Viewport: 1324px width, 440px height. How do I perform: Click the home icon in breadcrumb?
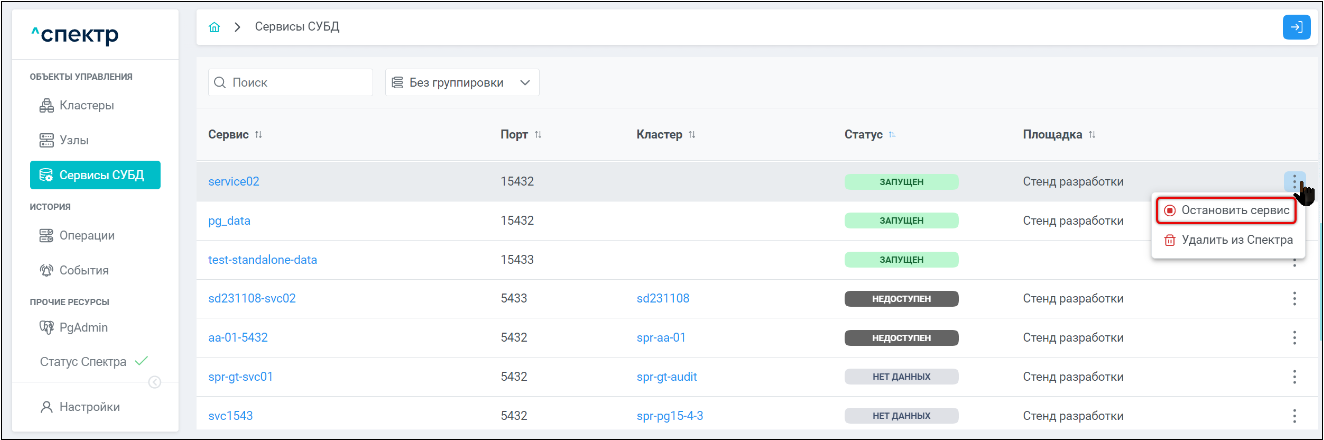pos(214,27)
